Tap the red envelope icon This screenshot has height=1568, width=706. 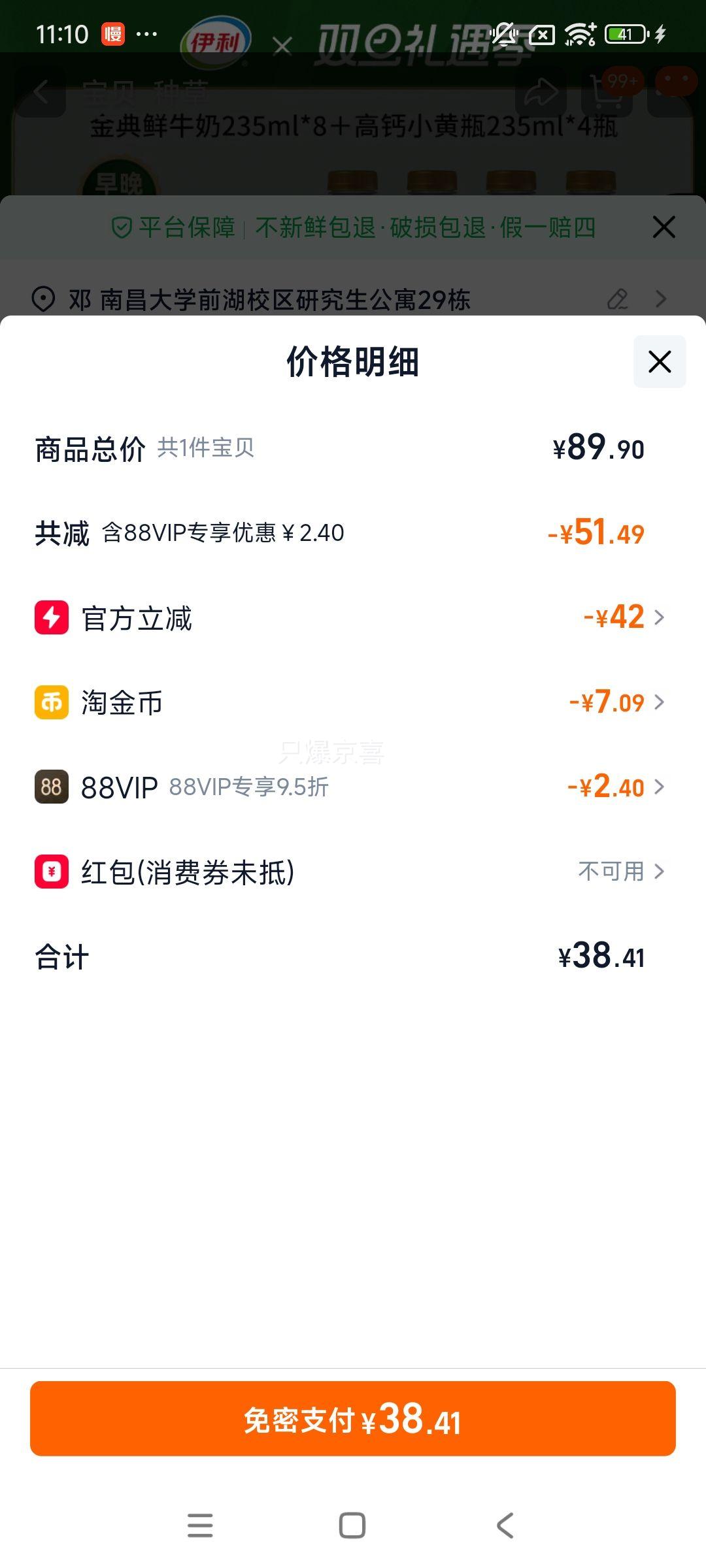click(x=52, y=872)
